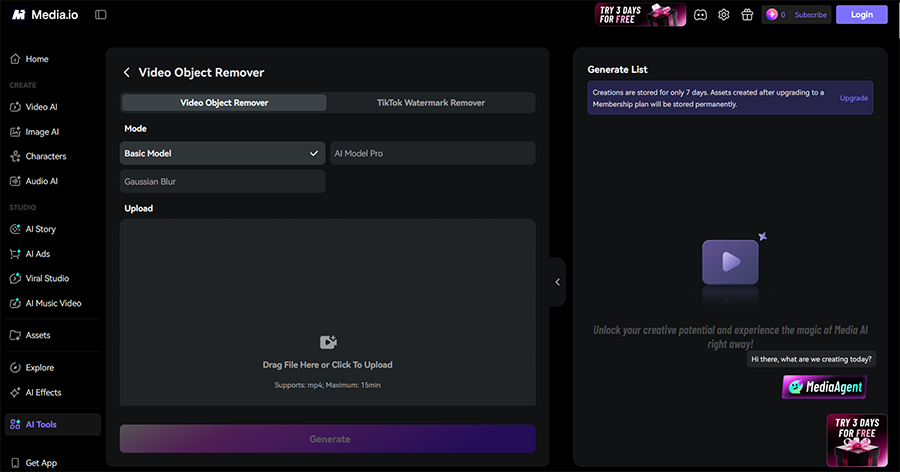900x472 pixels.
Task: Toggle the sidebar collapse icon
Action: click(100, 15)
